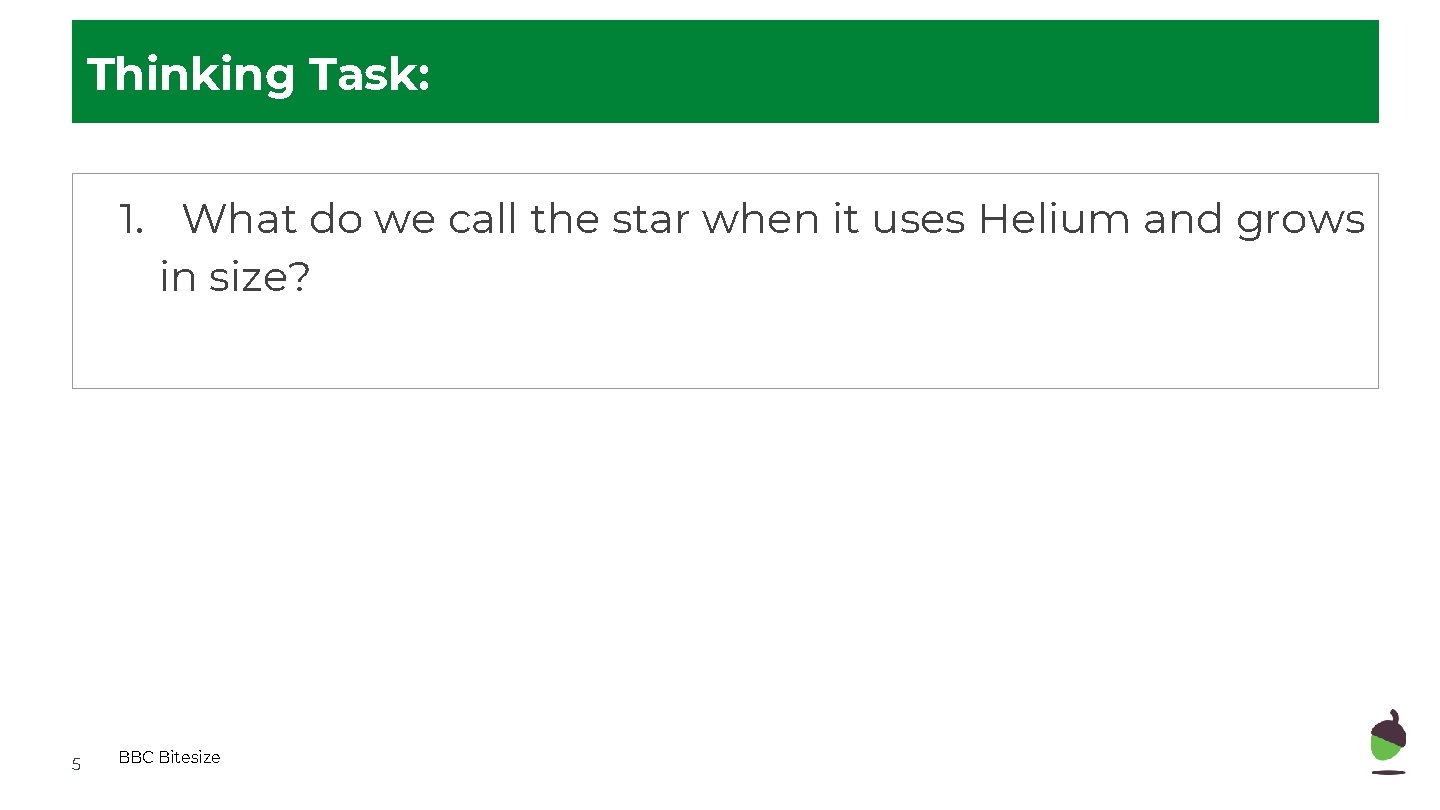This screenshot has width=1440, height=810.
Task: Select the 'Thinking Task:' title text
Action: pos(259,74)
